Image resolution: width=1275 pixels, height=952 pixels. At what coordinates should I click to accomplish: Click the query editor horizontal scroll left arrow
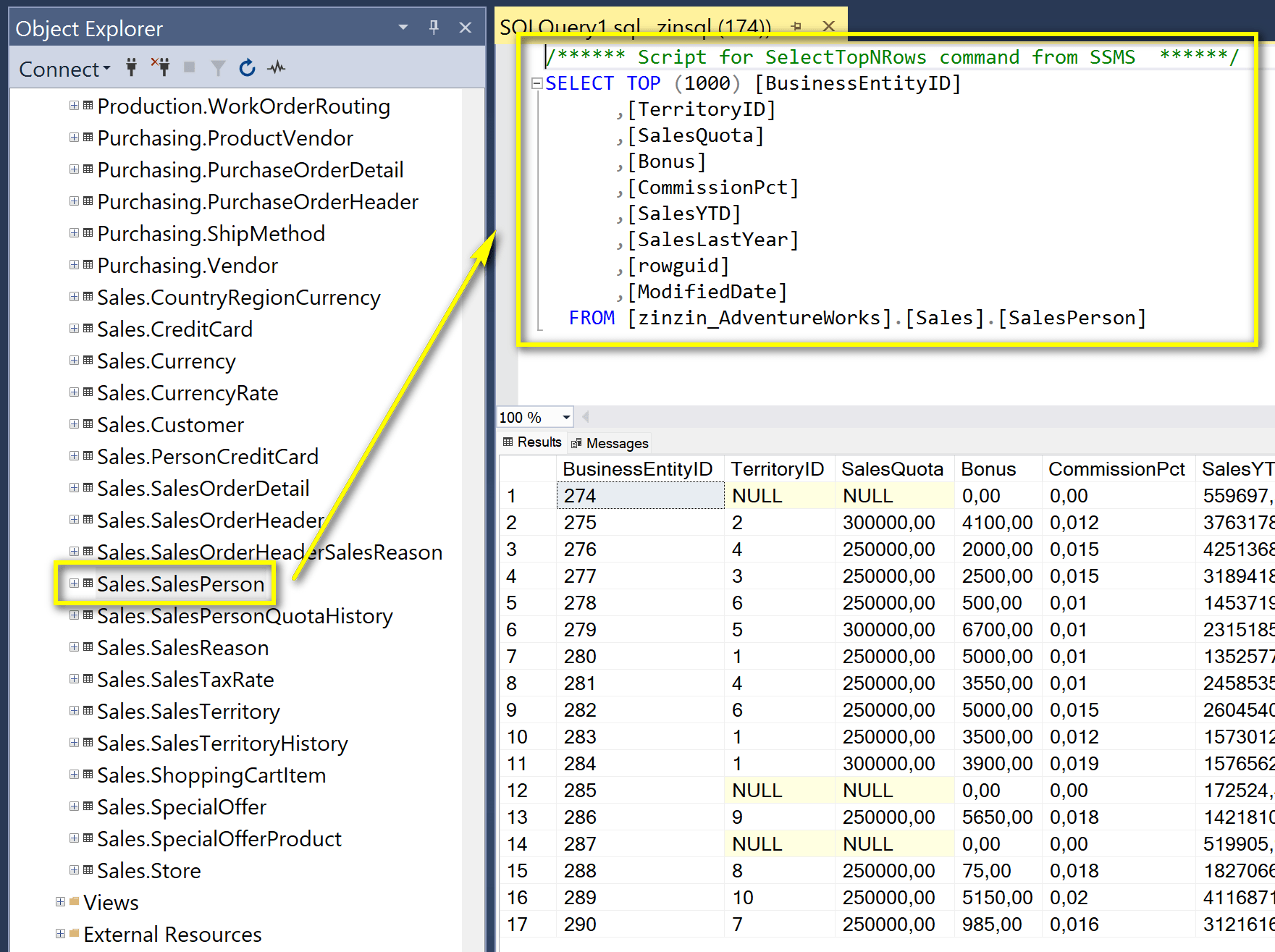pos(585,416)
